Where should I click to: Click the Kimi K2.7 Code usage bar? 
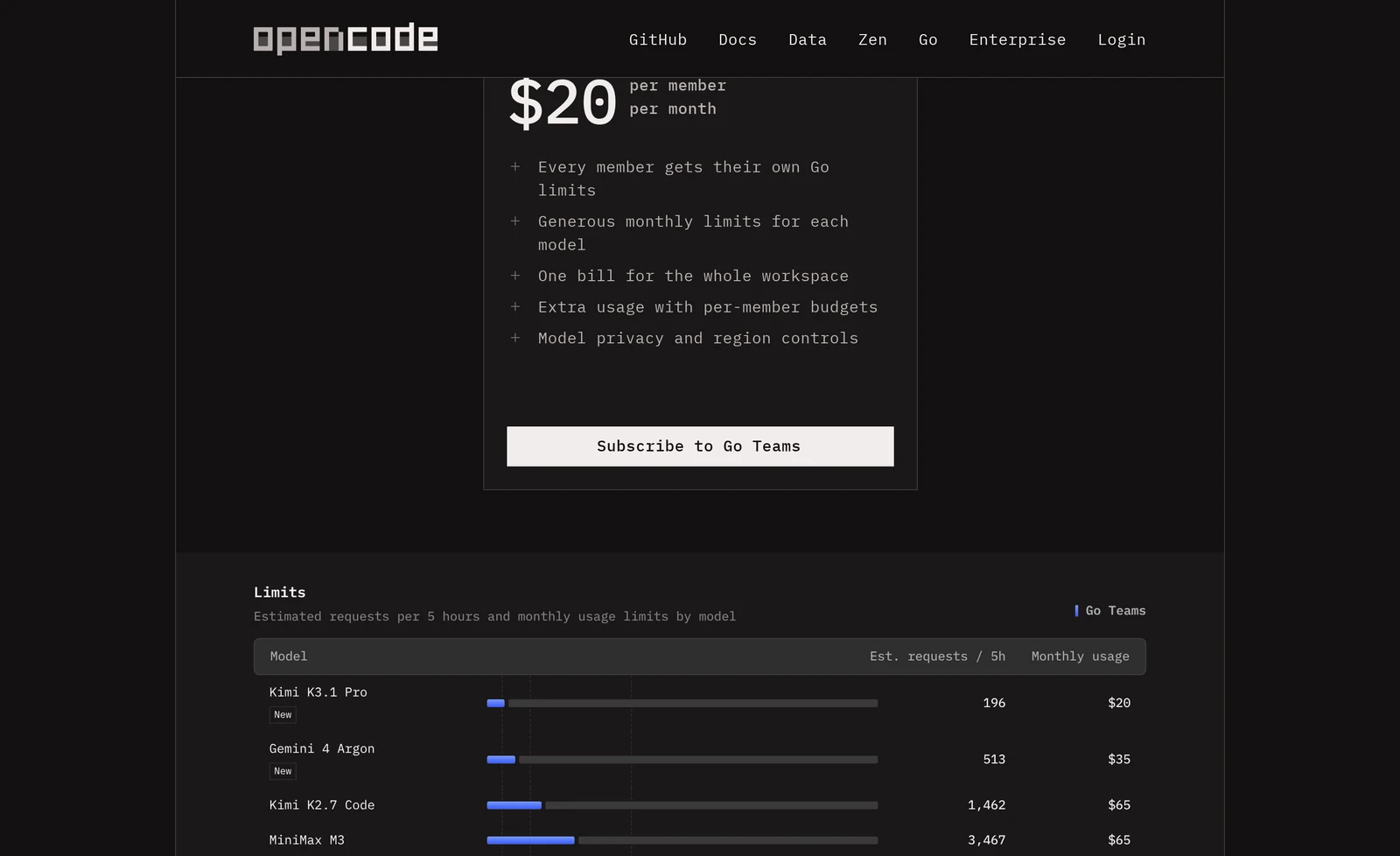[682, 805]
